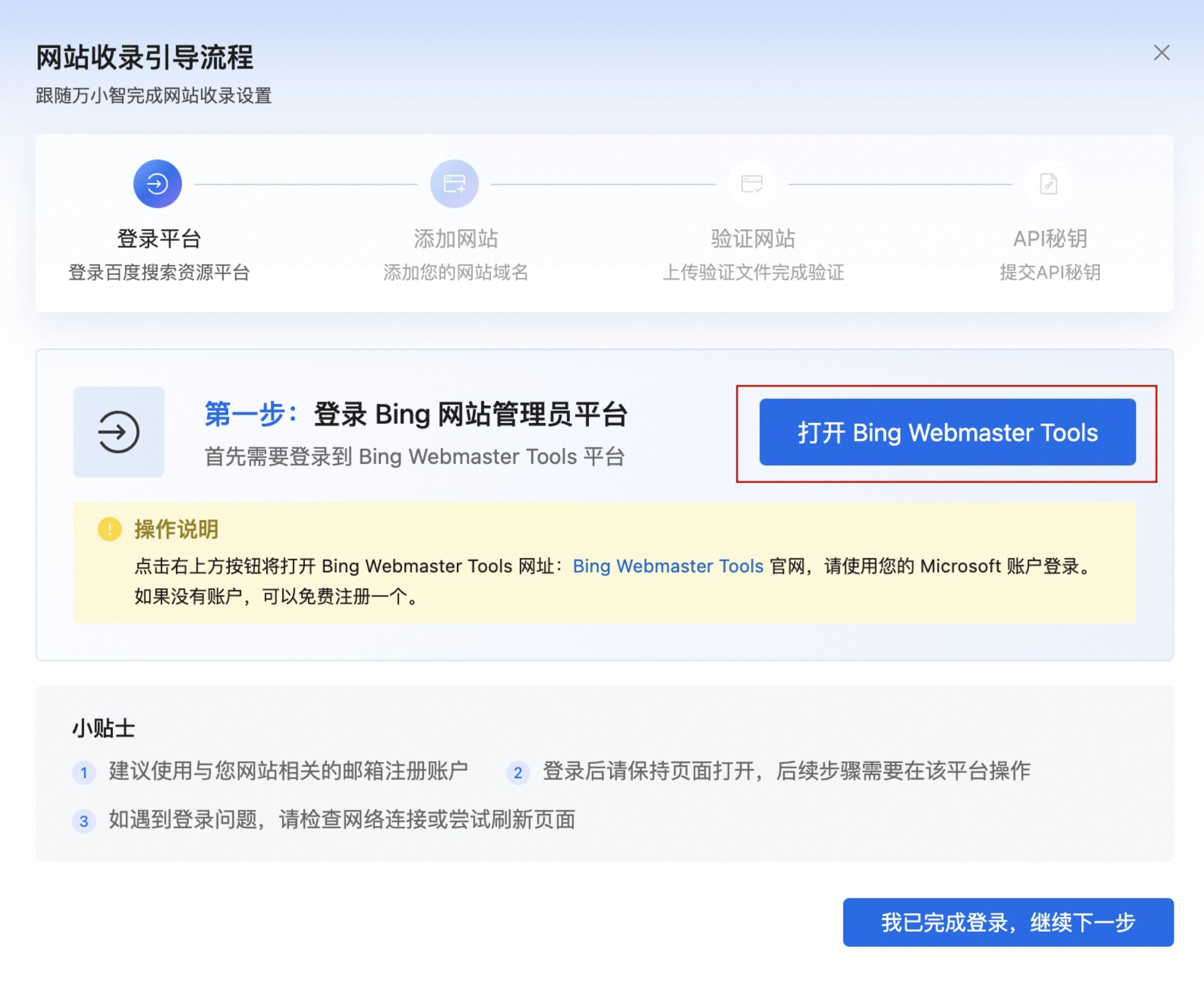Image resolution: width=1204 pixels, height=982 pixels.
Task: Click the large login arrow icon
Action: click(x=119, y=432)
